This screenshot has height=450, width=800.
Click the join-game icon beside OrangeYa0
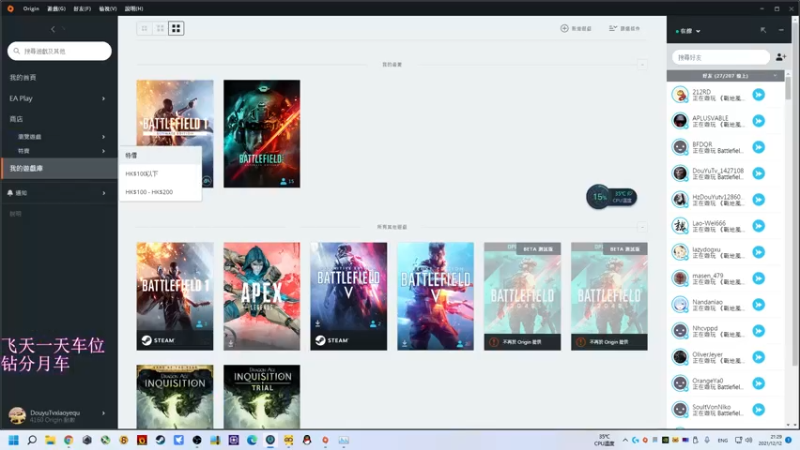pos(759,384)
